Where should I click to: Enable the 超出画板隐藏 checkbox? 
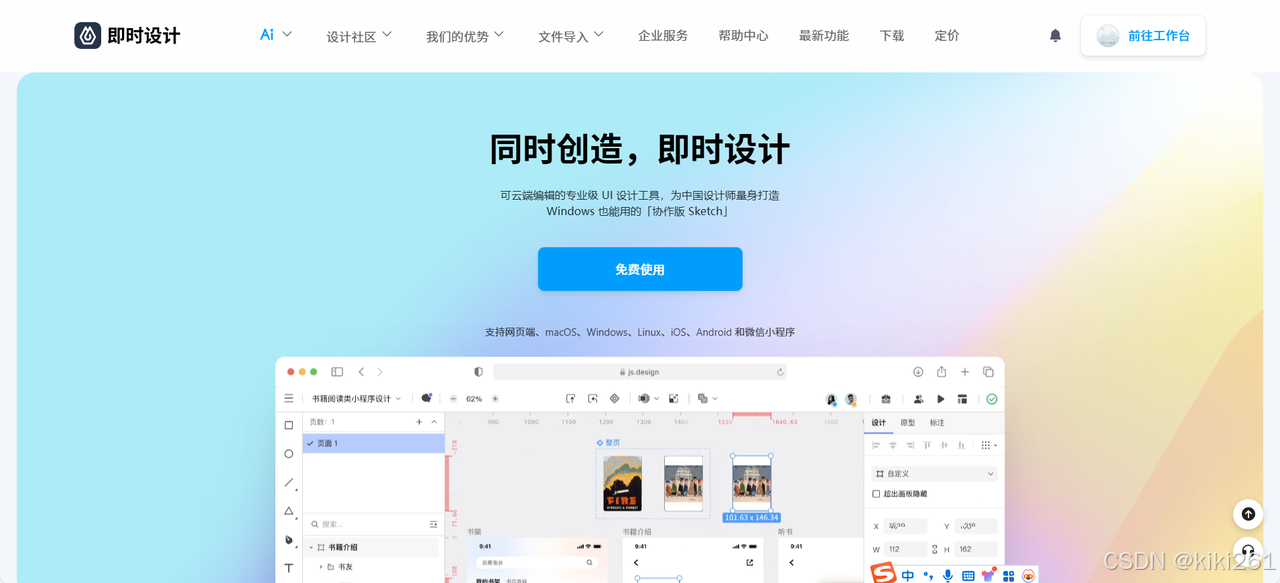pyautogui.click(x=876, y=494)
